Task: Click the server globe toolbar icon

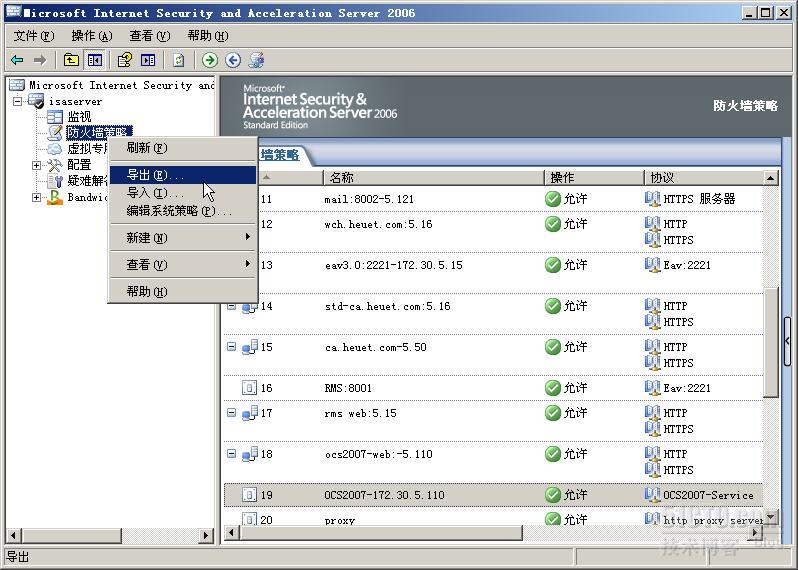Action: point(256,60)
